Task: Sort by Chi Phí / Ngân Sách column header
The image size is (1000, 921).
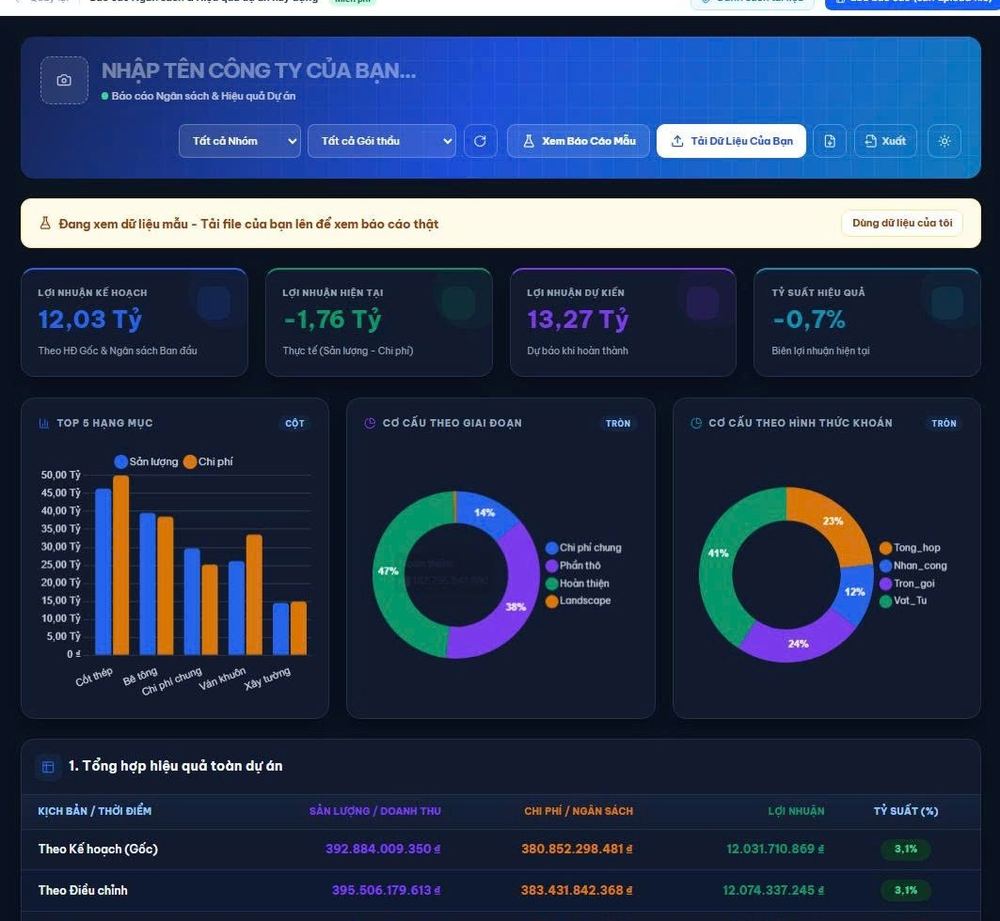Action: pos(578,811)
